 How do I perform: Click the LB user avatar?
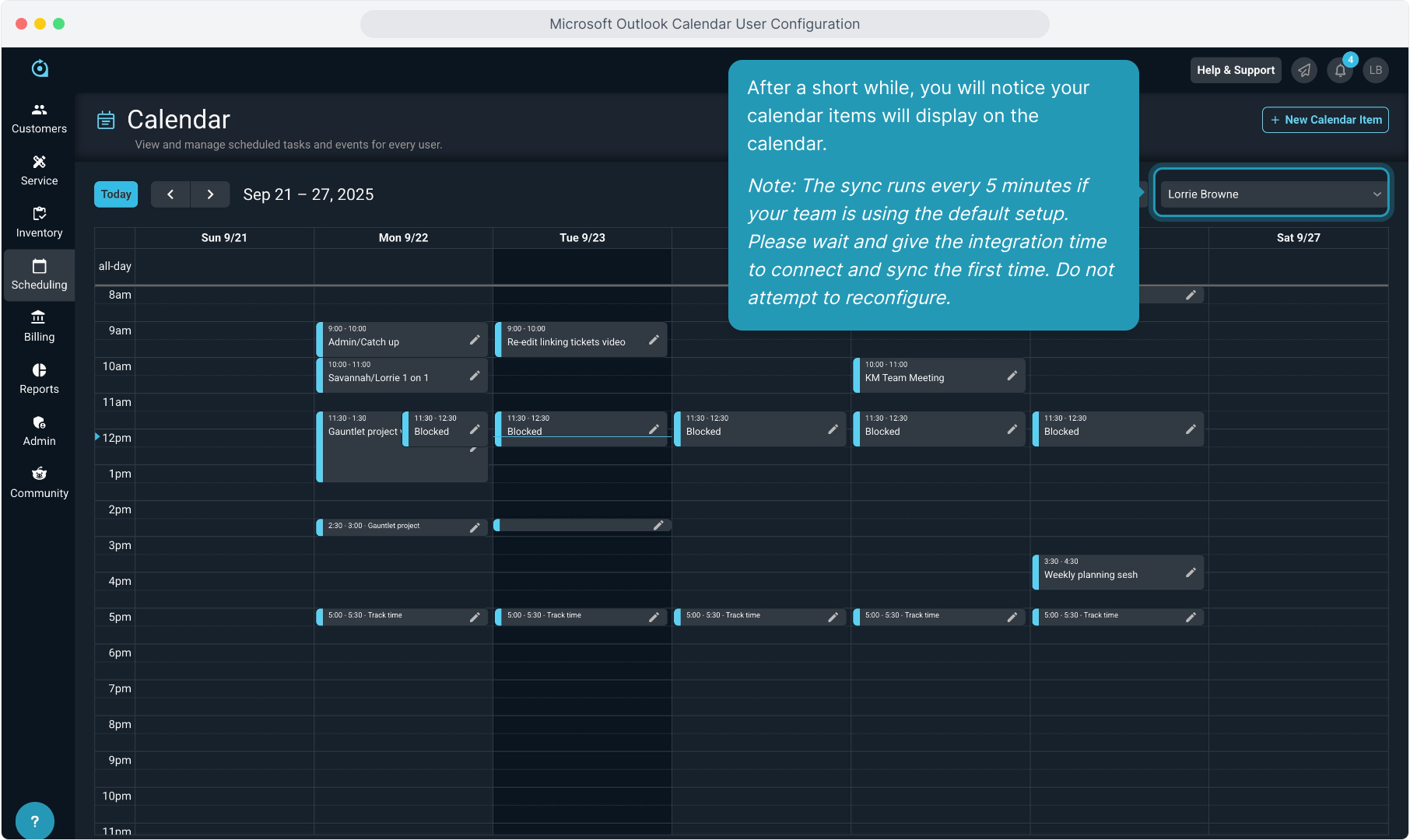pyautogui.click(x=1376, y=71)
